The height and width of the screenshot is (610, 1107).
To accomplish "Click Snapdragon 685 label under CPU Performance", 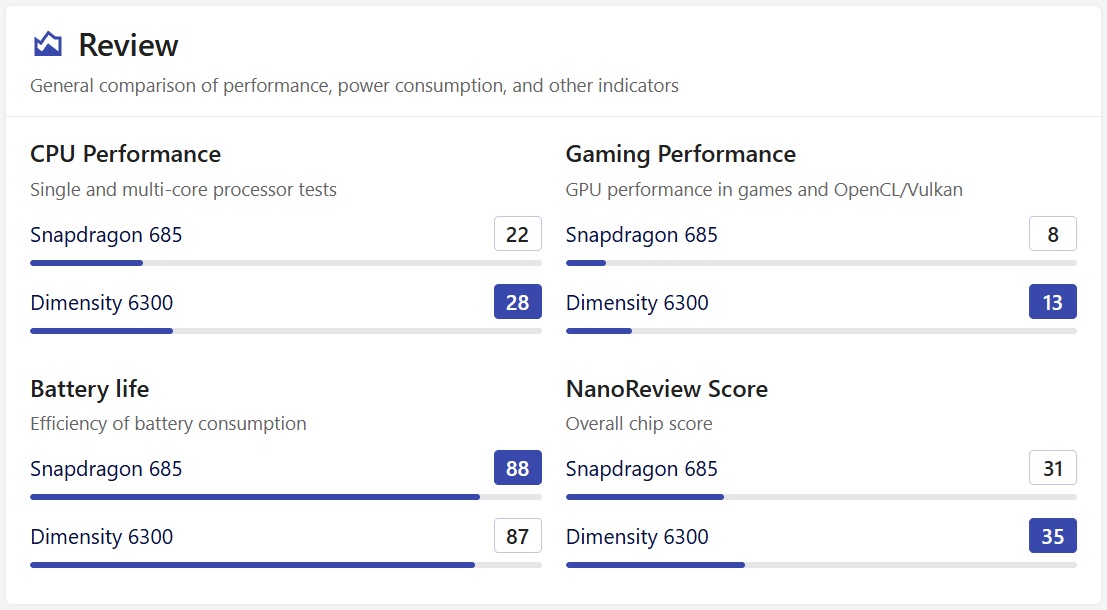I will (x=106, y=235).
